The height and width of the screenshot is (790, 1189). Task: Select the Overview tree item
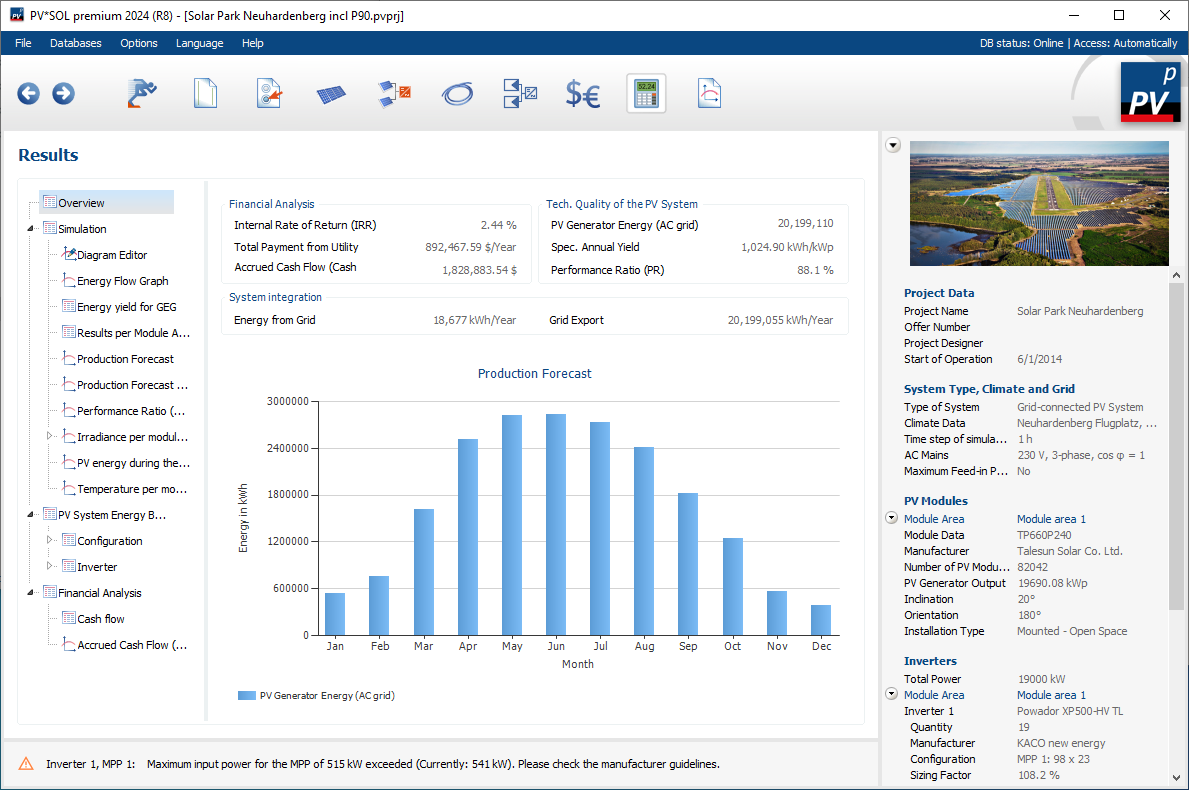point(106,202)
